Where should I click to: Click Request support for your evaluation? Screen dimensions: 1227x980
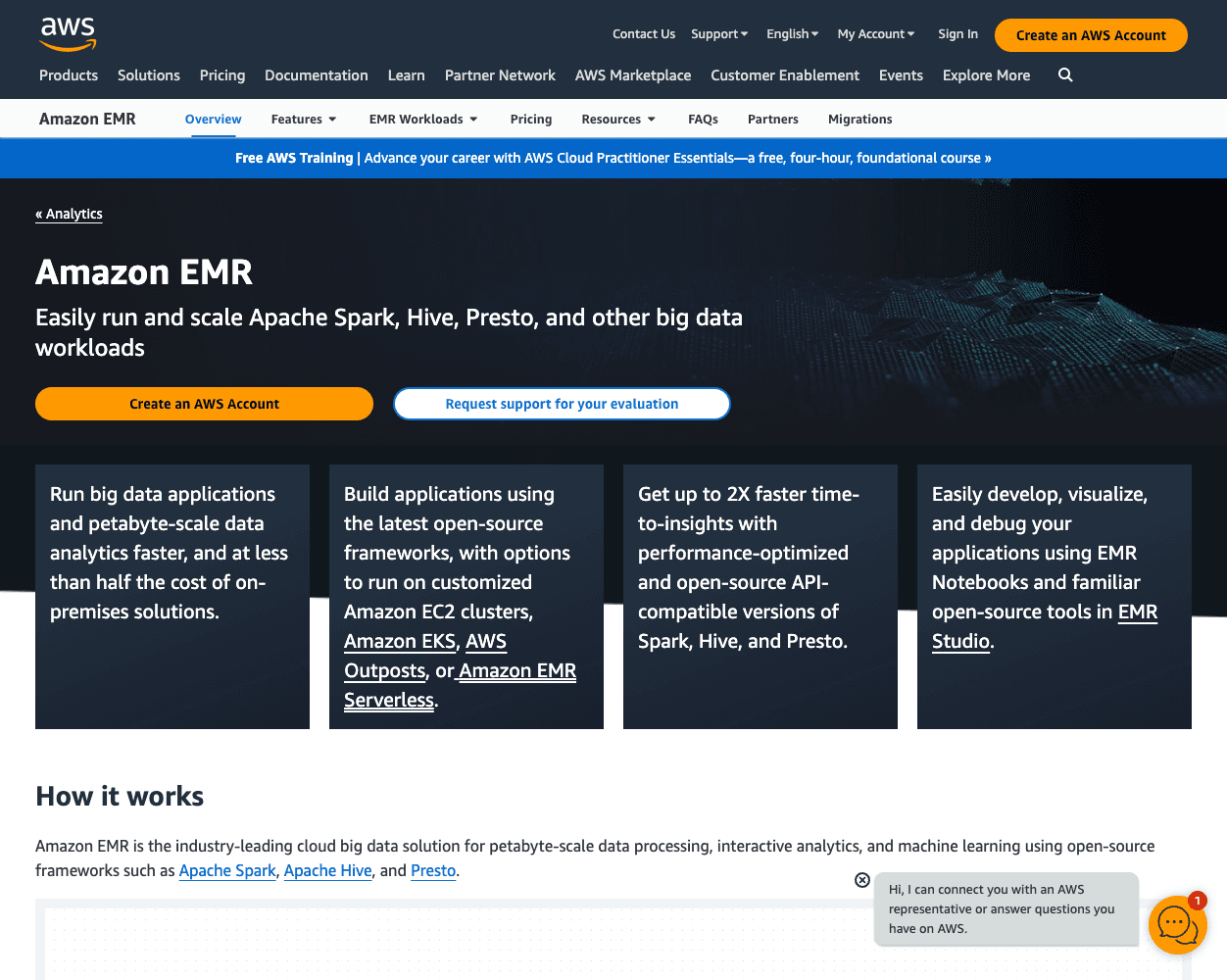pyautogui.click(x=562, y=404)
